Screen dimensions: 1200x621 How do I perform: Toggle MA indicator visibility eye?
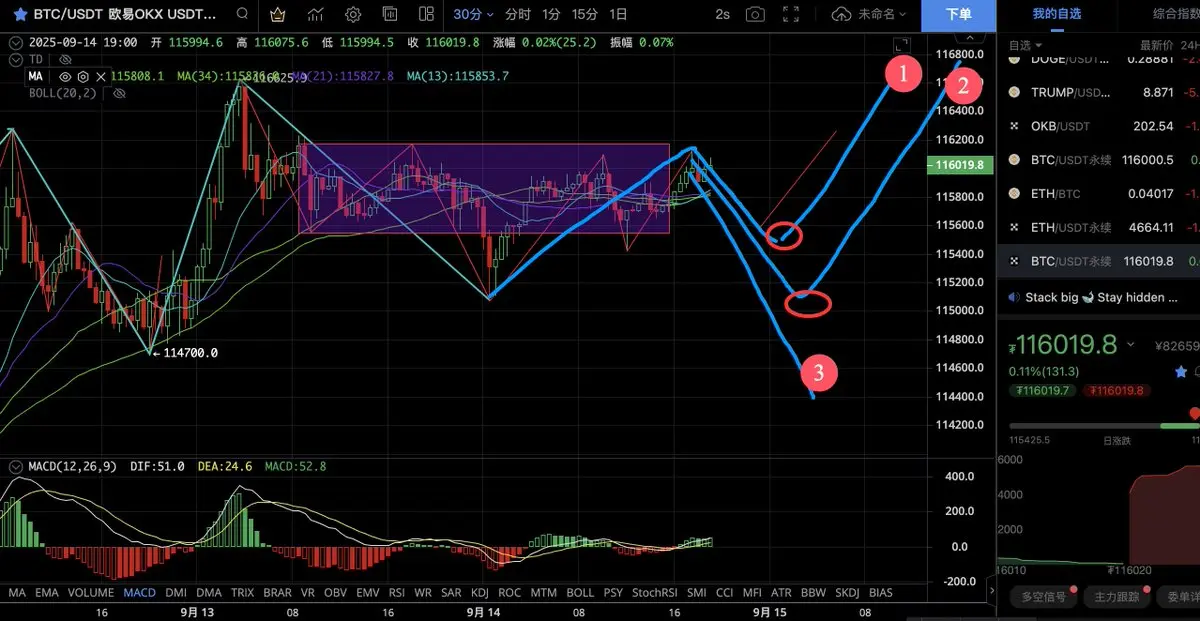65,76
